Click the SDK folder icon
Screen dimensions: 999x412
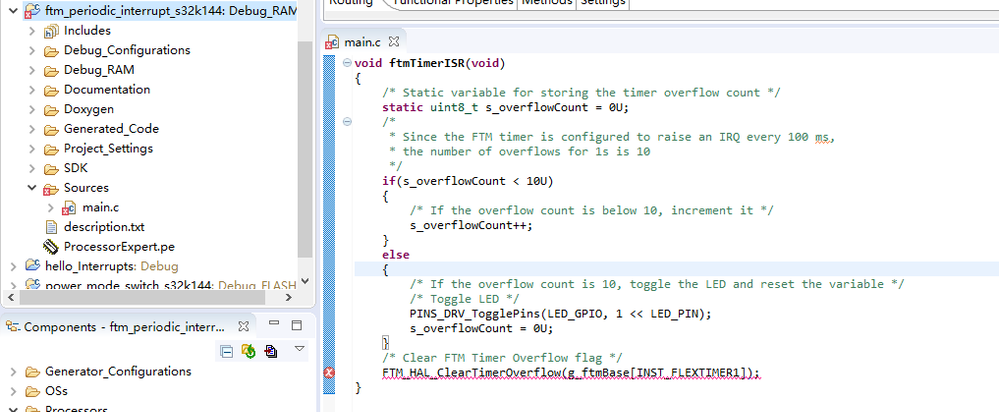click(50, 169)
